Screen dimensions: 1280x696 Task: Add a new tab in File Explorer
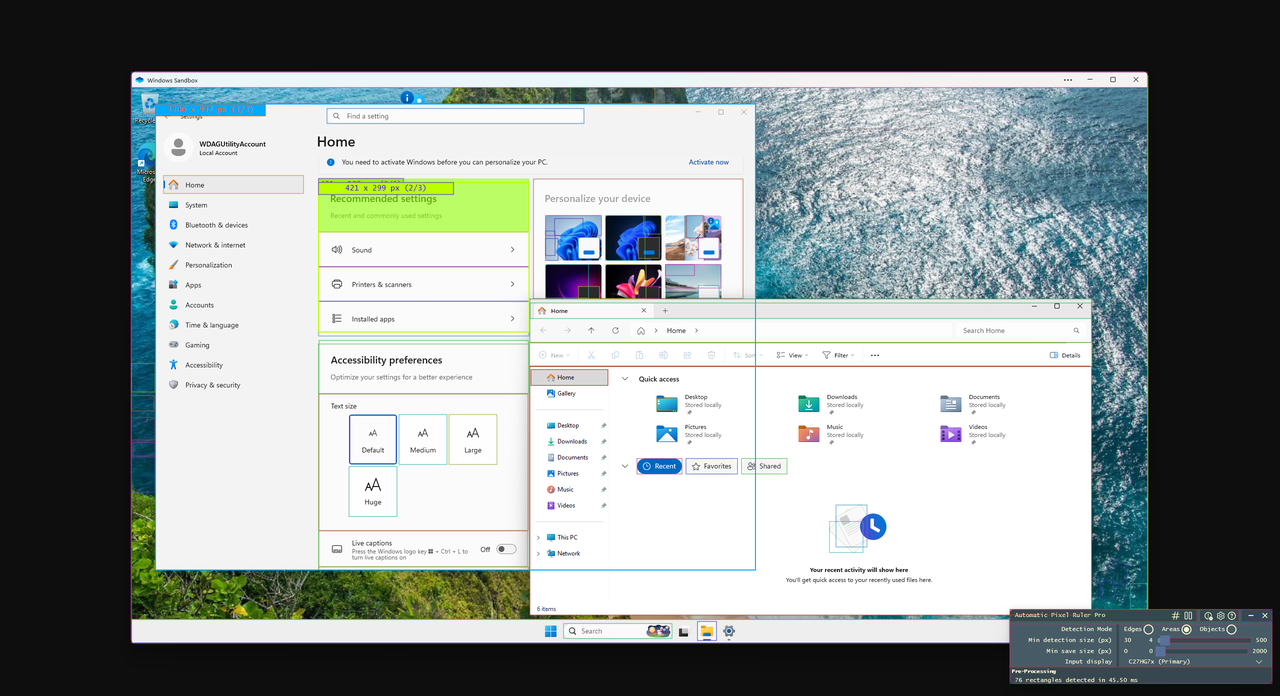665,311
